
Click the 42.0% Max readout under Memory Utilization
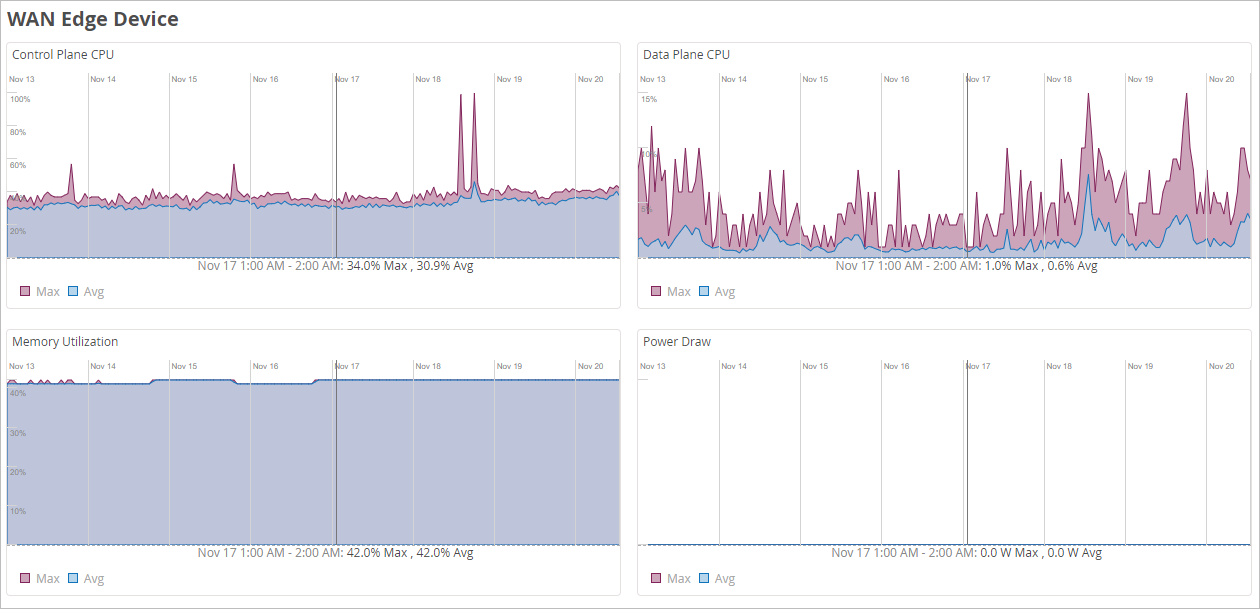[x=376, y=553]
